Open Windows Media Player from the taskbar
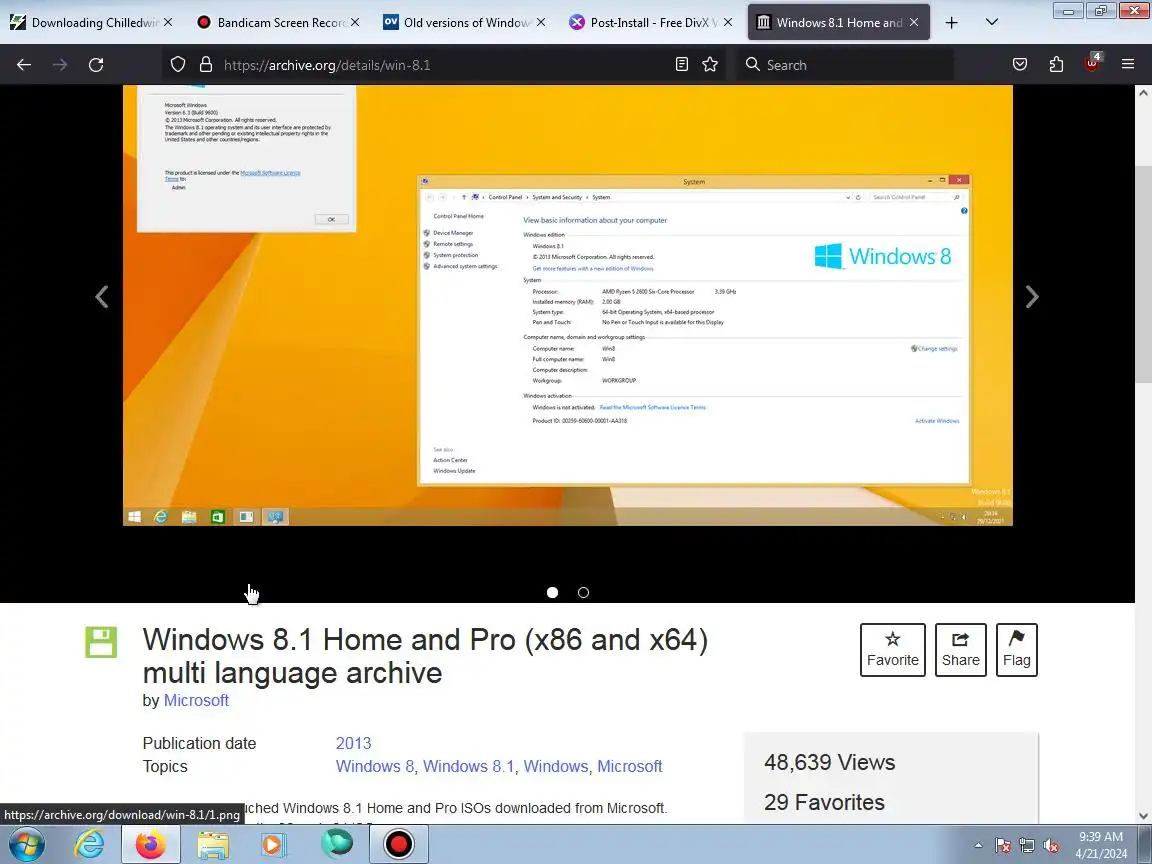 coord(273,844)
